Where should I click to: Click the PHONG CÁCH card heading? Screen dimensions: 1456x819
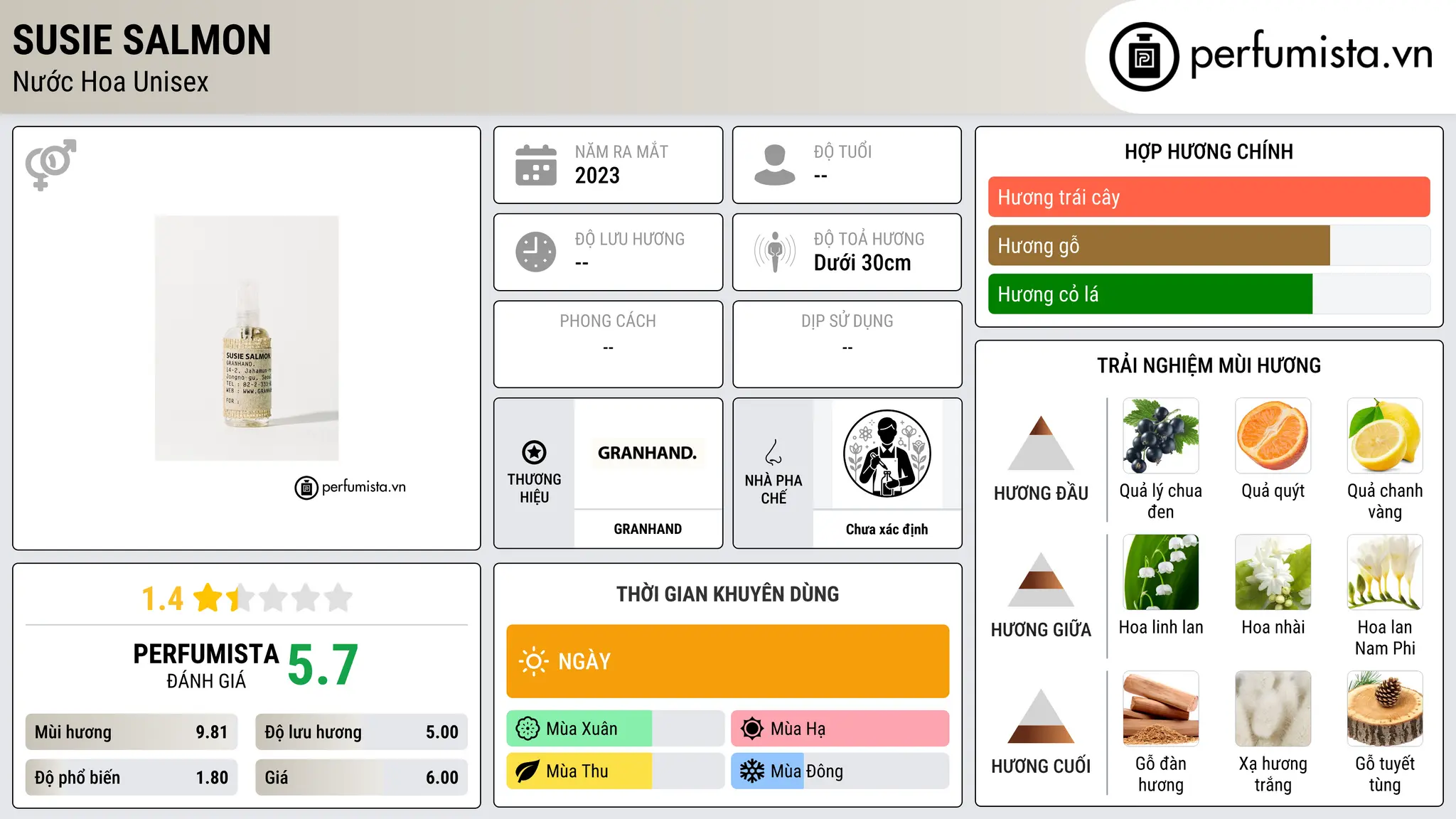click(608, 321)
